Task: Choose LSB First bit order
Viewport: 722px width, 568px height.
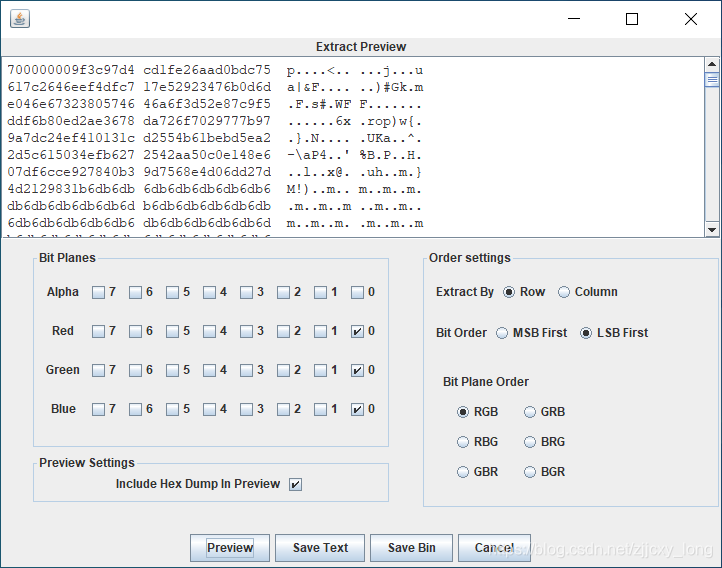Action: [x=586, y=333]
